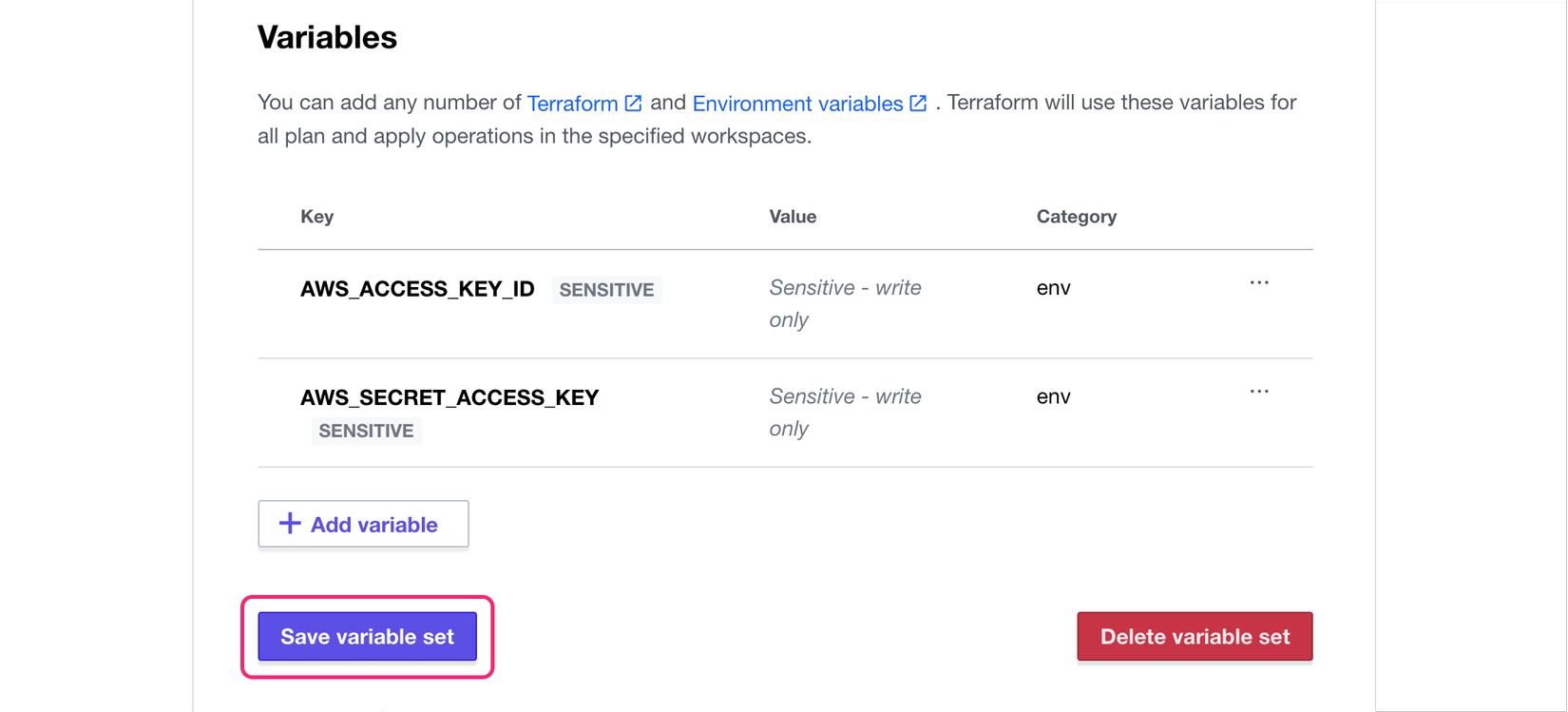Click the external link icon beside Terraform
Image resolution: width=1568 pixels, height=712 pixels.
tap(633, 103)
